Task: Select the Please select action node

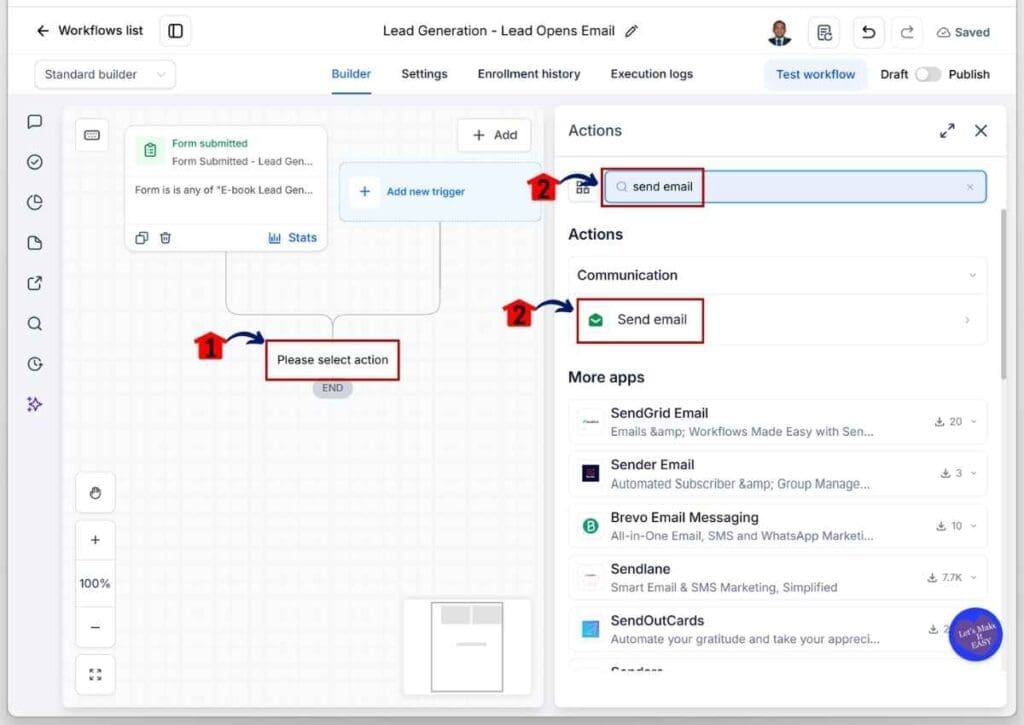Action: (332, 360)
